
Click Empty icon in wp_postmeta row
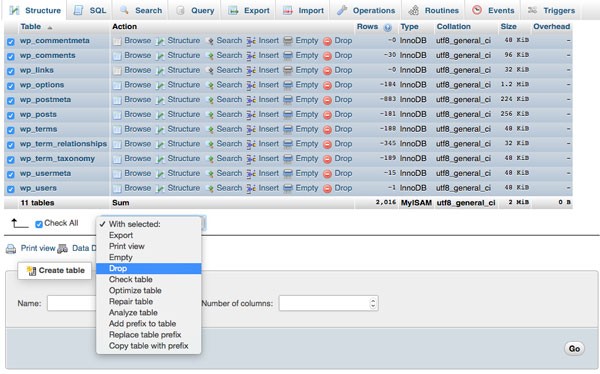[288, 100]
